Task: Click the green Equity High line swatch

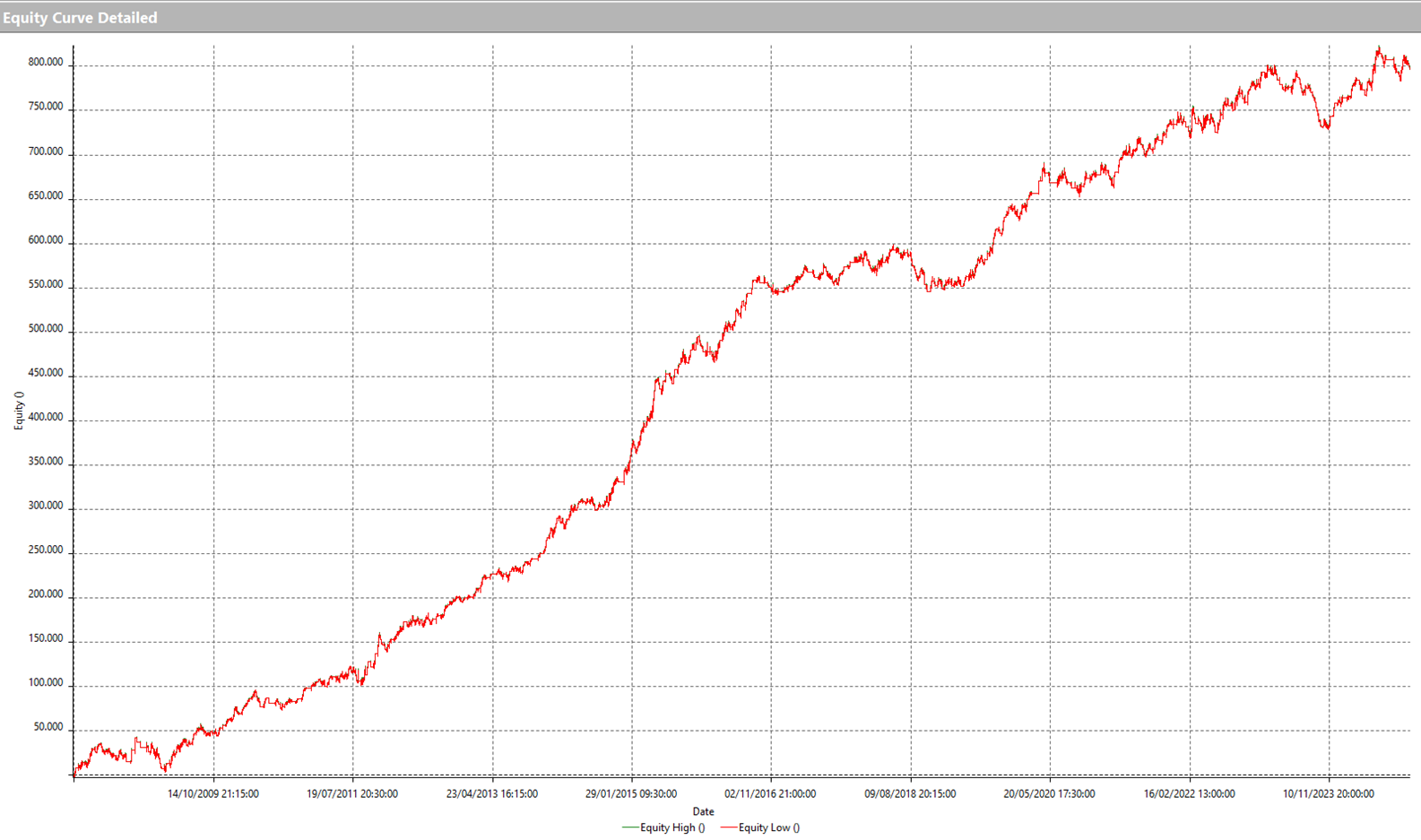Action: click(629, 827)
